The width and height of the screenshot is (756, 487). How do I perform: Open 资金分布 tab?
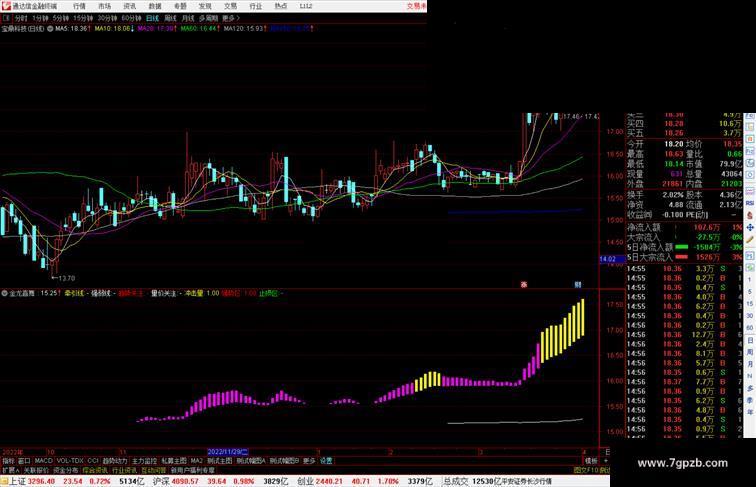[66, 470]
